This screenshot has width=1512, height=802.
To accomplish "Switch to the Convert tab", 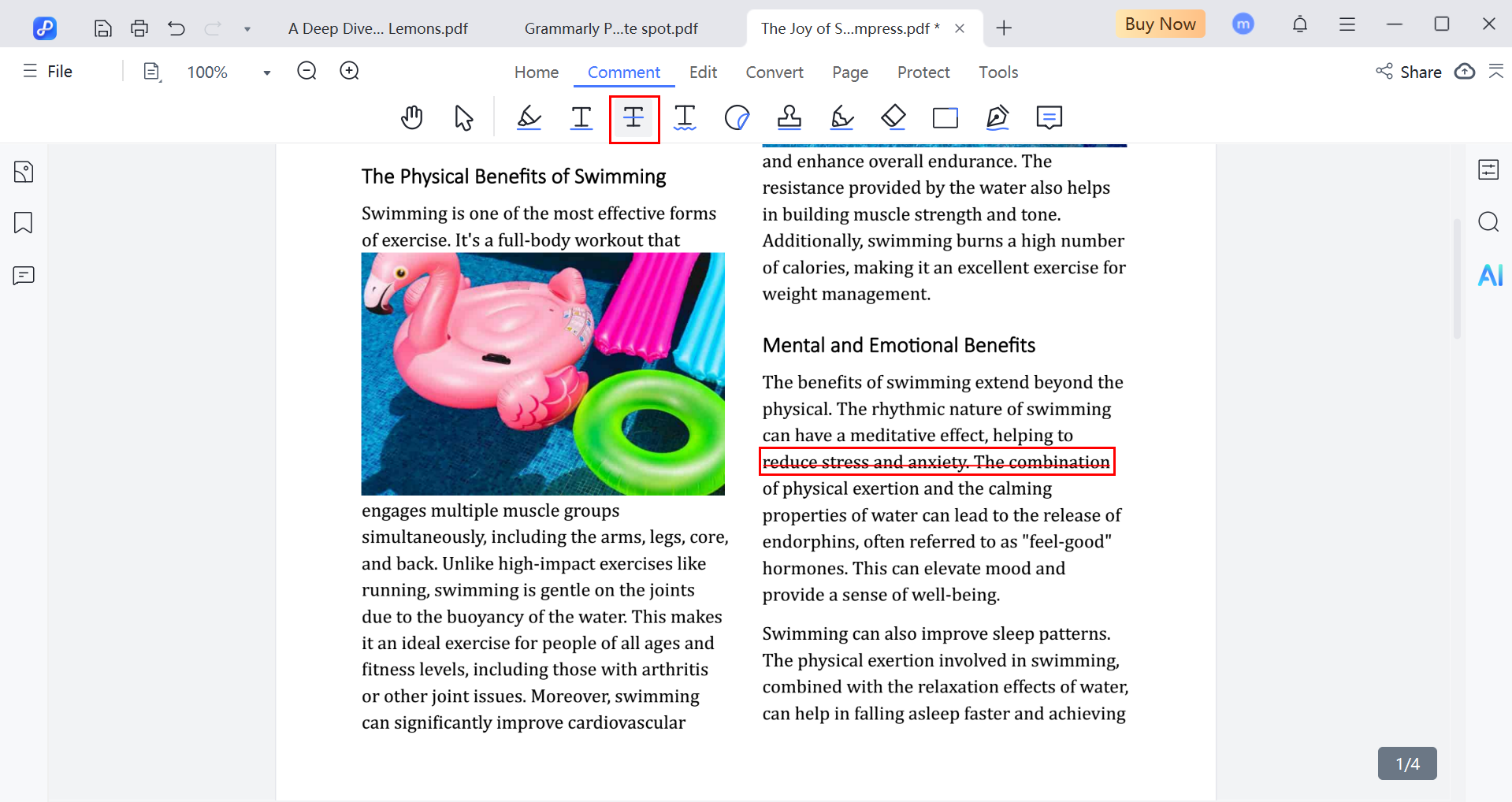I will click(774, 72).
